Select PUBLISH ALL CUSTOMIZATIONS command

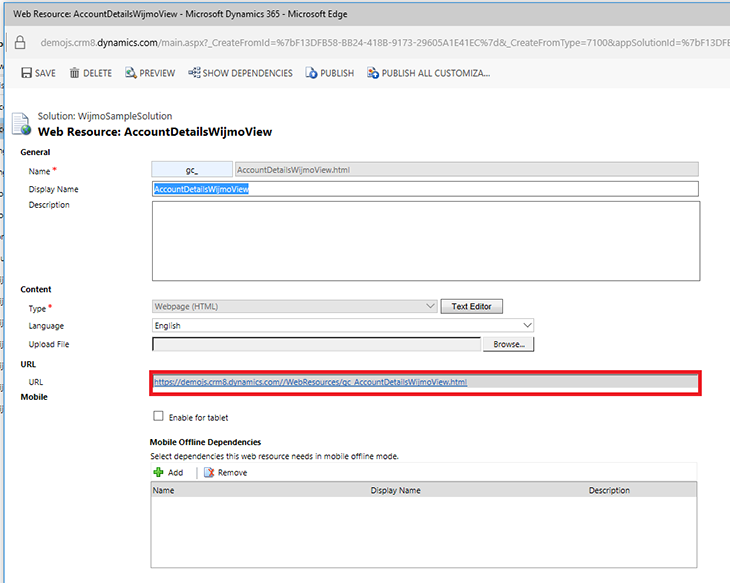pyautogui.click(x=428, y=73)
